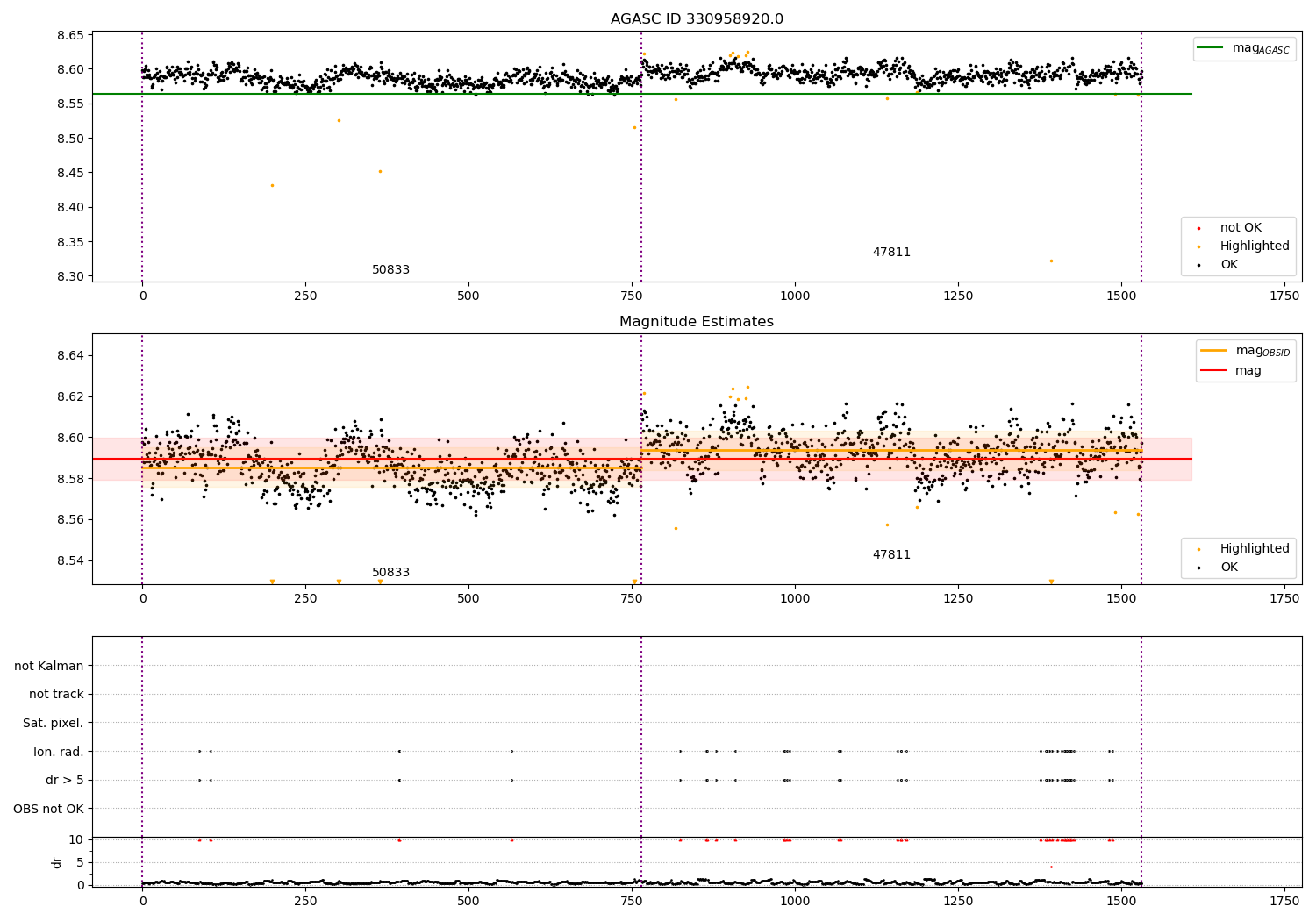Click the 1000 x-tick under Magnitude Estimates plot

[x=795, y=599]
